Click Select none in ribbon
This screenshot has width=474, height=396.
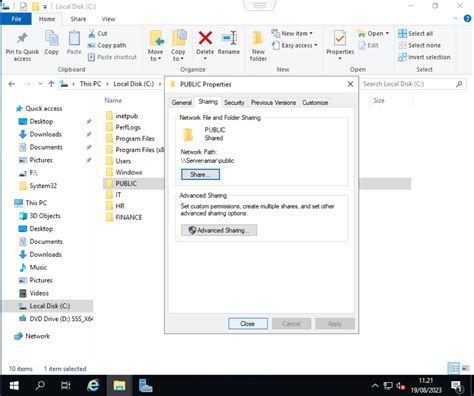(x=419, y=45)
